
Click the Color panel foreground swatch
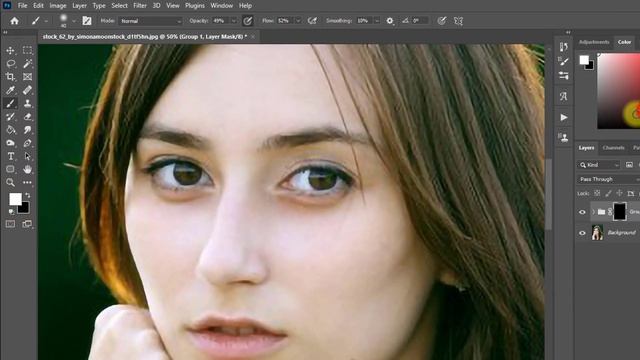(584, 60)
